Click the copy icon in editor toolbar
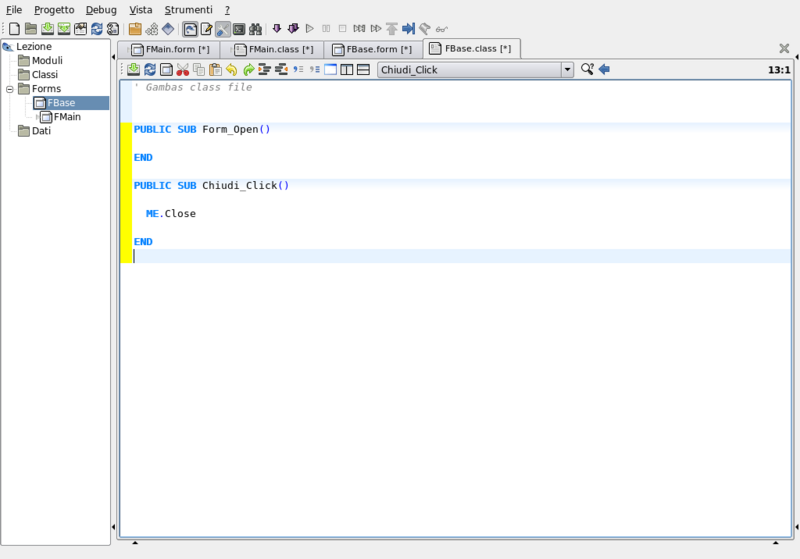Viewport: 800px width, 559px height. pyautogui.click(x=199, y=69)
